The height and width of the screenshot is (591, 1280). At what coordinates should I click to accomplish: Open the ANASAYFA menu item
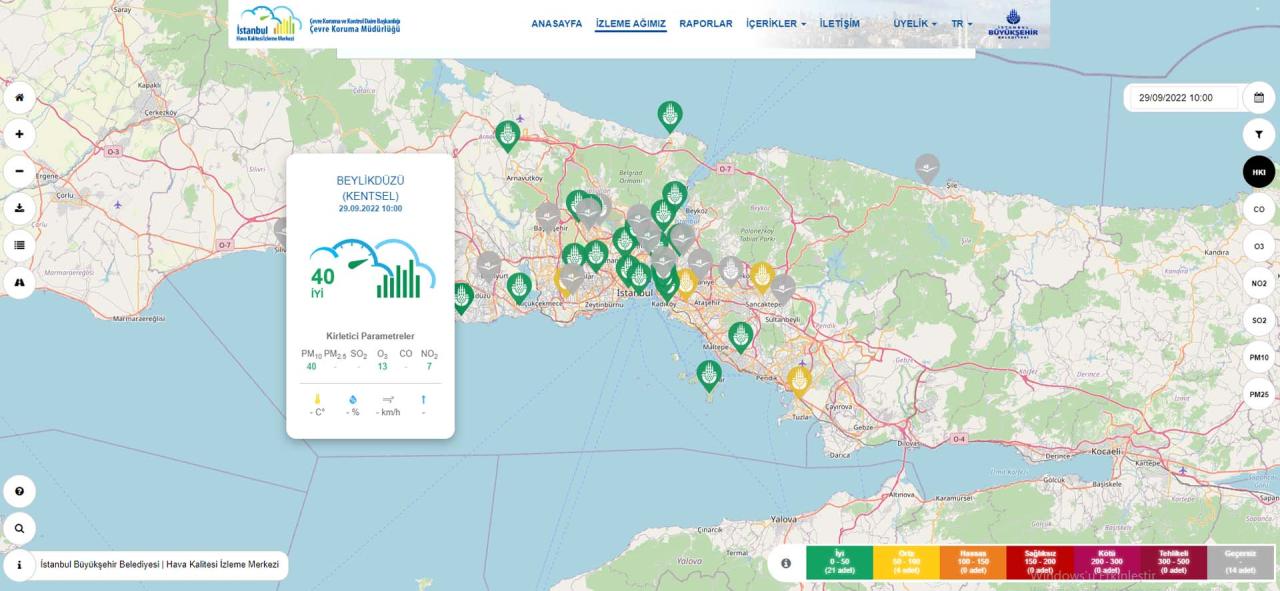coord(556,24)
